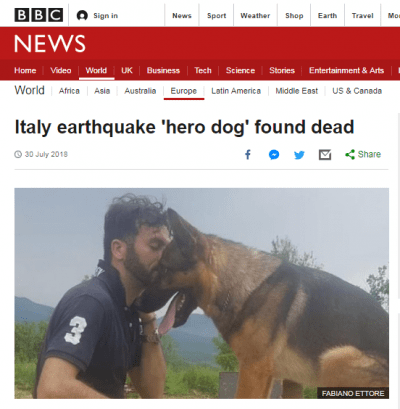The image size is (400, 409).
Task: Share article on Twitter icon
Action: [299, 155]
